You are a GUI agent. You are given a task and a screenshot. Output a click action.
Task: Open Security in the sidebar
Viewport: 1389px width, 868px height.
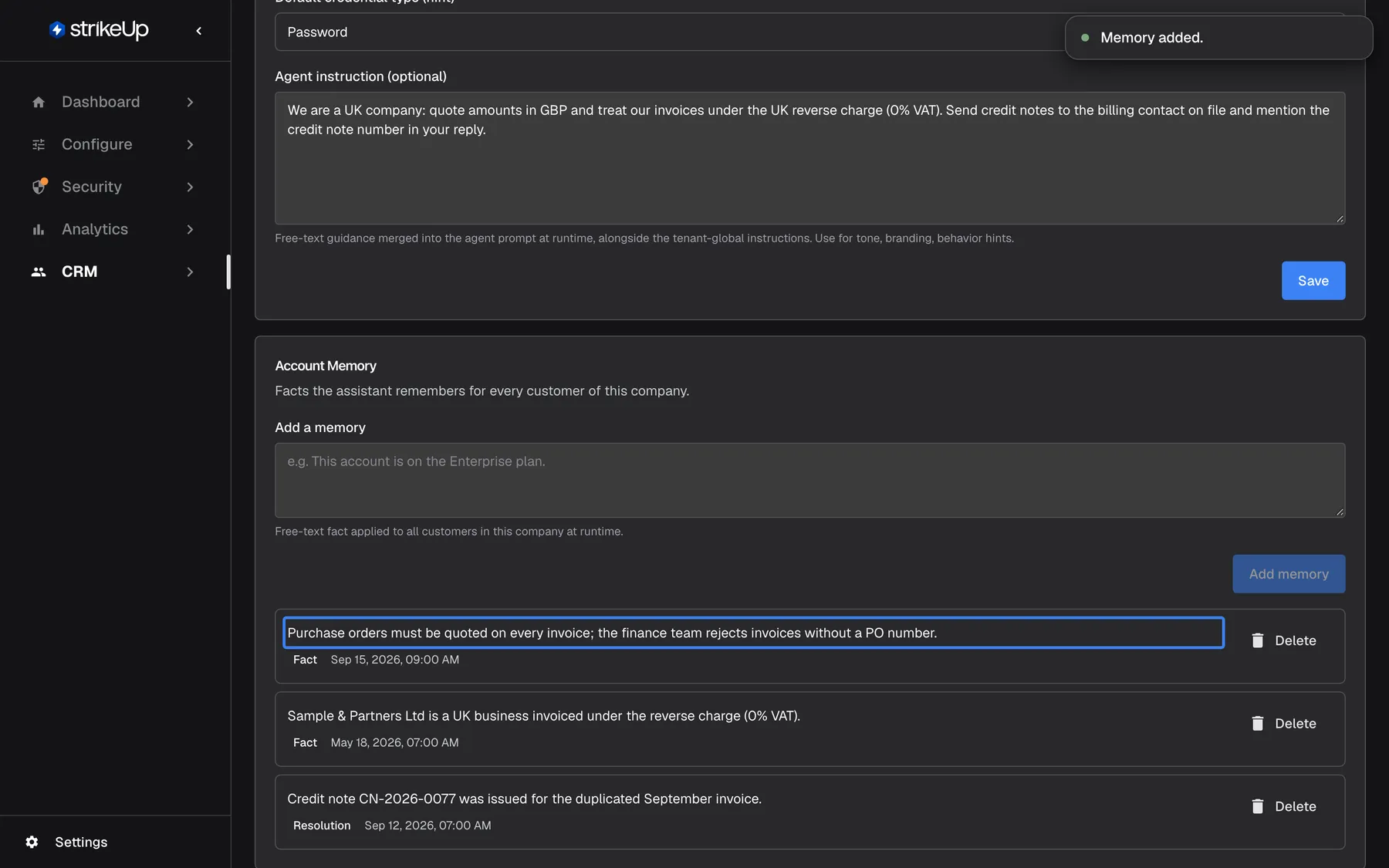pos(113,187)
